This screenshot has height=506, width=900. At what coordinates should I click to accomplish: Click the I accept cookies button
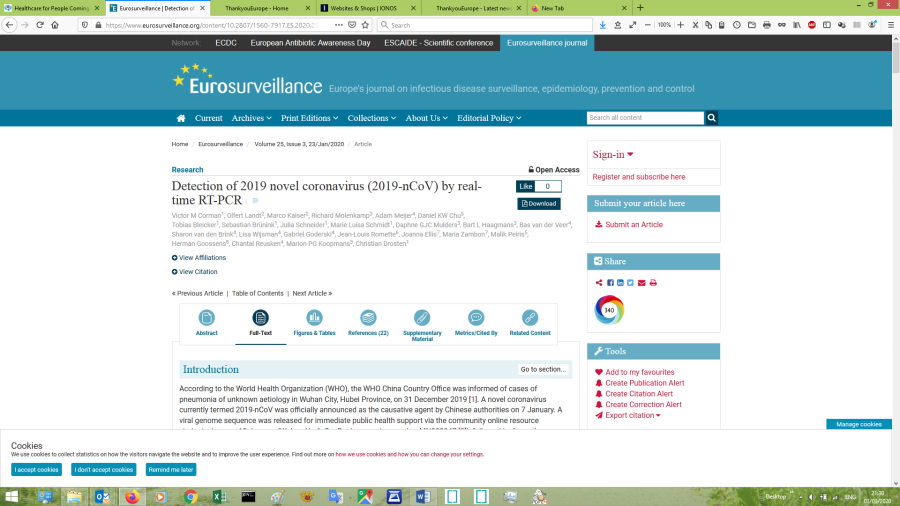36,469
